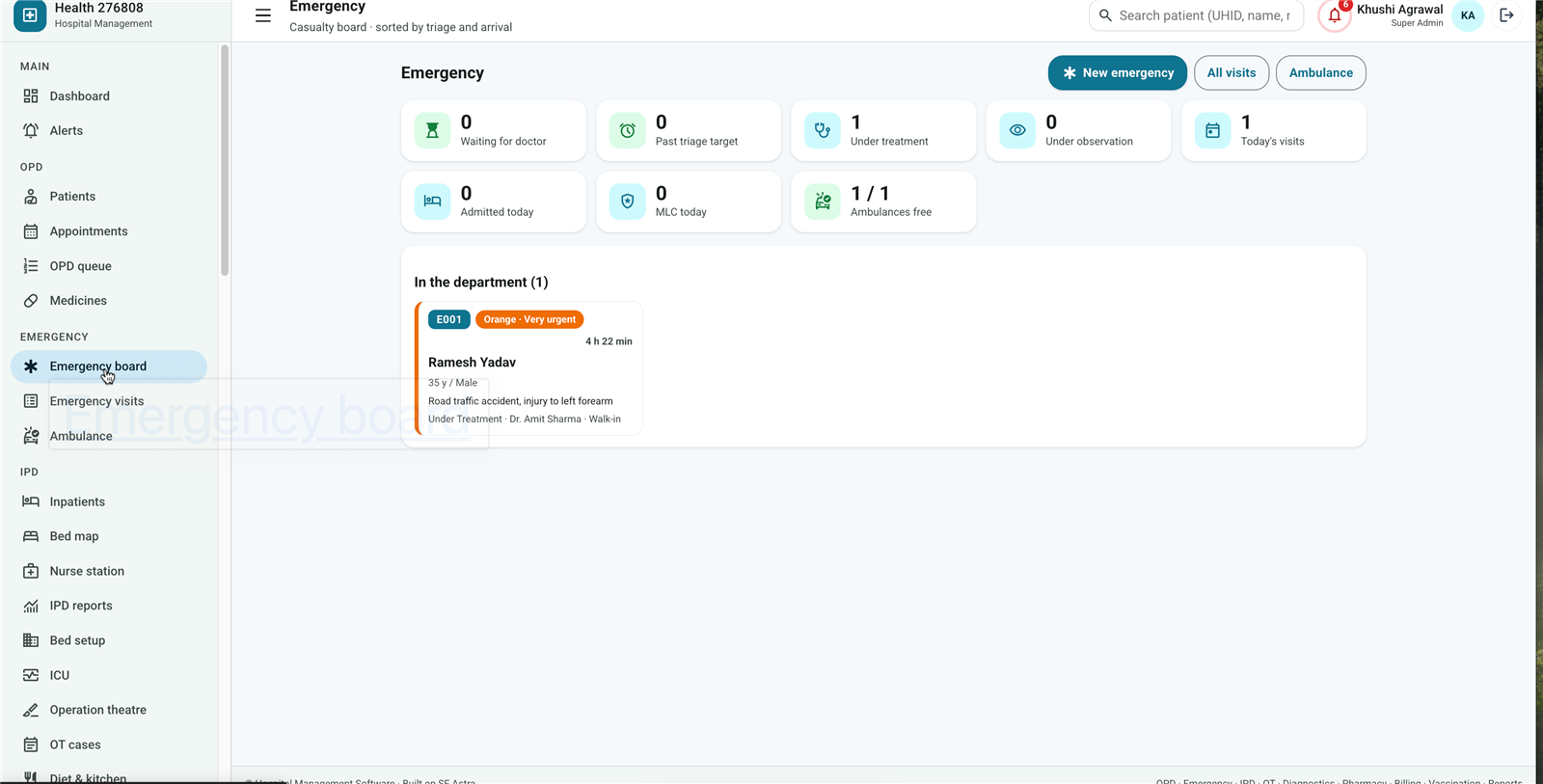Click the Health 276808 logo icon

[x=30, y=15]
